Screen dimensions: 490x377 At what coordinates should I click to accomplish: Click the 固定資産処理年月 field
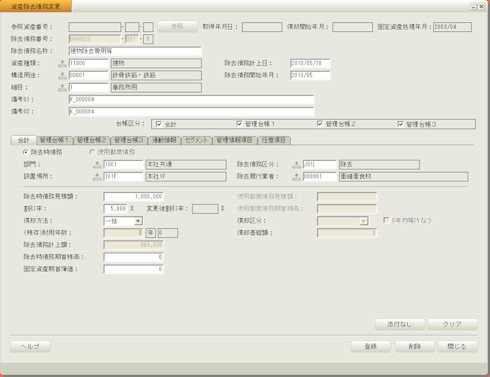pos(452,27)
